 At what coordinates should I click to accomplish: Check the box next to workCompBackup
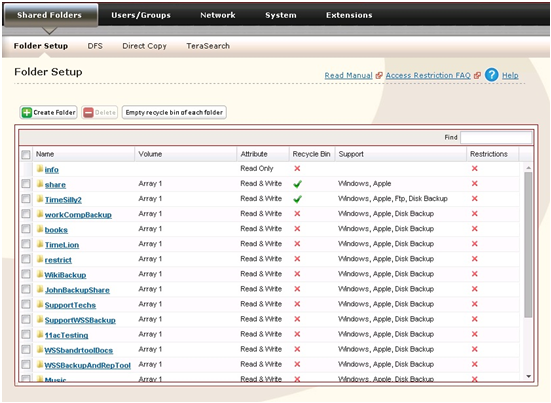pos(26,214)
